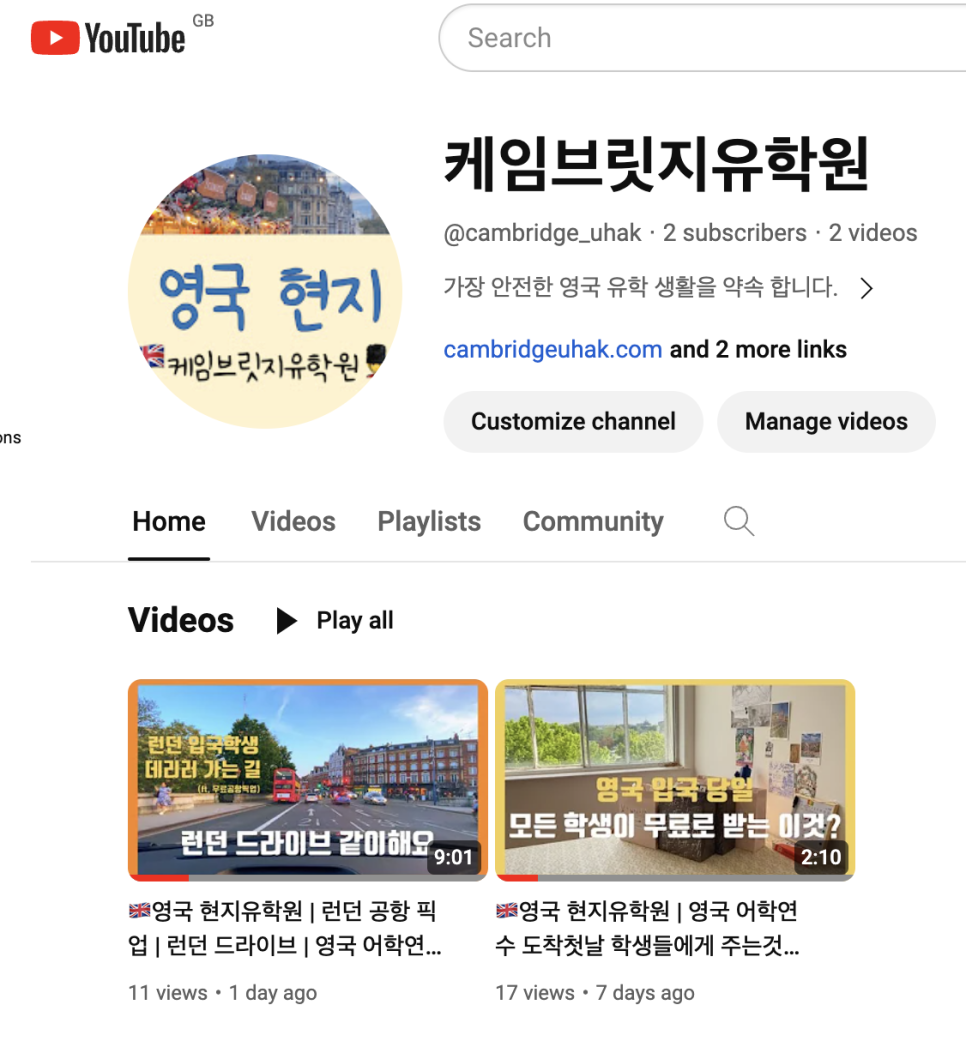The height and width of the screenshot is (1041, 966).
Task: Open video title '도착첫날 학생들에게 주는것' link
Action: tap(647, 927)
